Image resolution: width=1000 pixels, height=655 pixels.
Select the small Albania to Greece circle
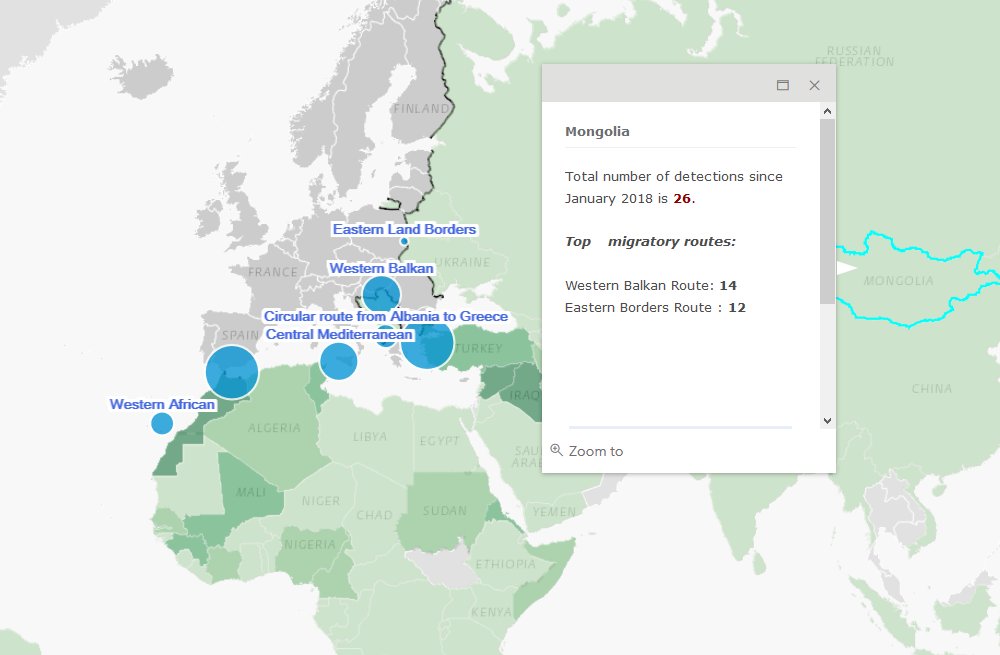tap(385, 338)
